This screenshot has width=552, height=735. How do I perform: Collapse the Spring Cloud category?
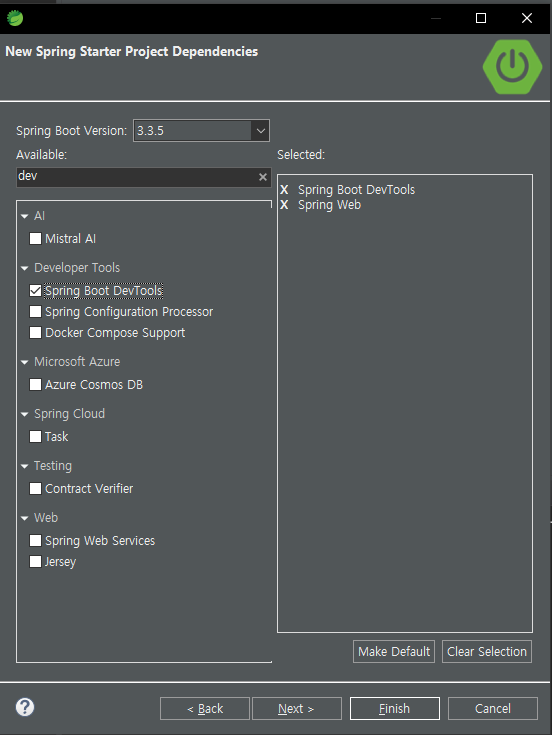(x=24, y=414)
